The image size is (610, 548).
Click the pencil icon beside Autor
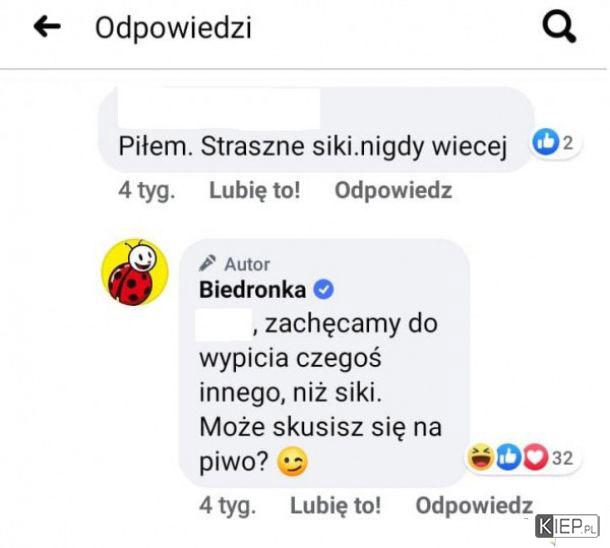click(x=207, y=263)
